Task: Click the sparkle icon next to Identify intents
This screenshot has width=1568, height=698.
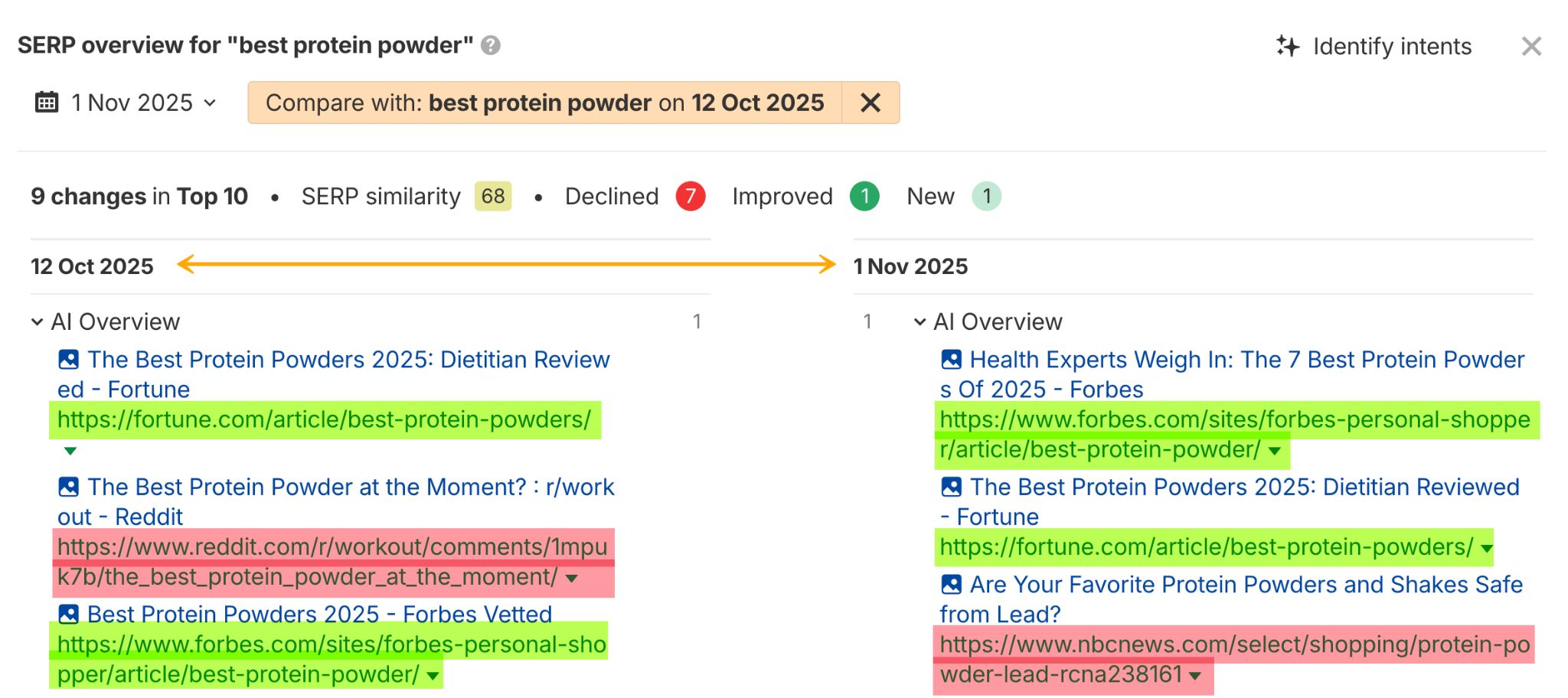Action: tap(1289, 45)
